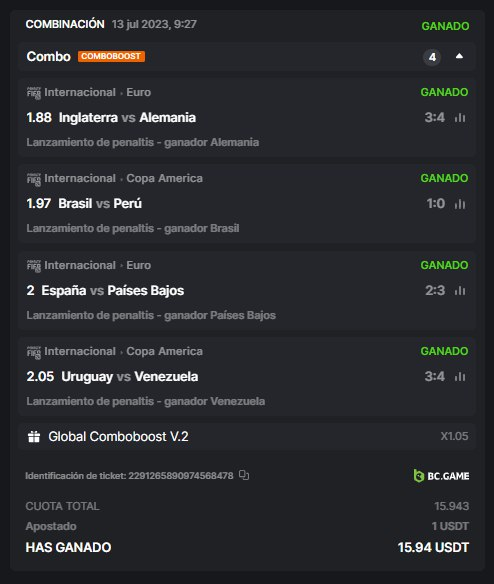Collapse the Combo selections with arrow
Image resolution: width=494 pixels, height=584 pixels.
tap(459, 56)
